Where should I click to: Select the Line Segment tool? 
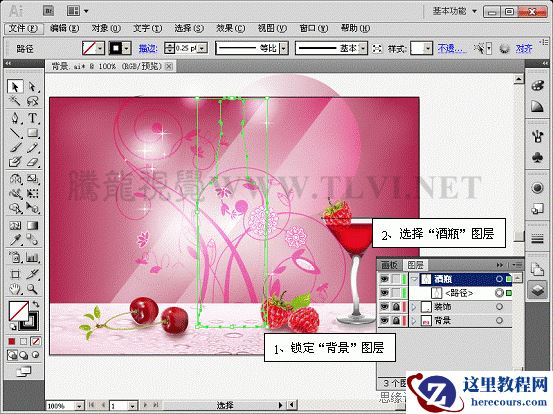15,133
